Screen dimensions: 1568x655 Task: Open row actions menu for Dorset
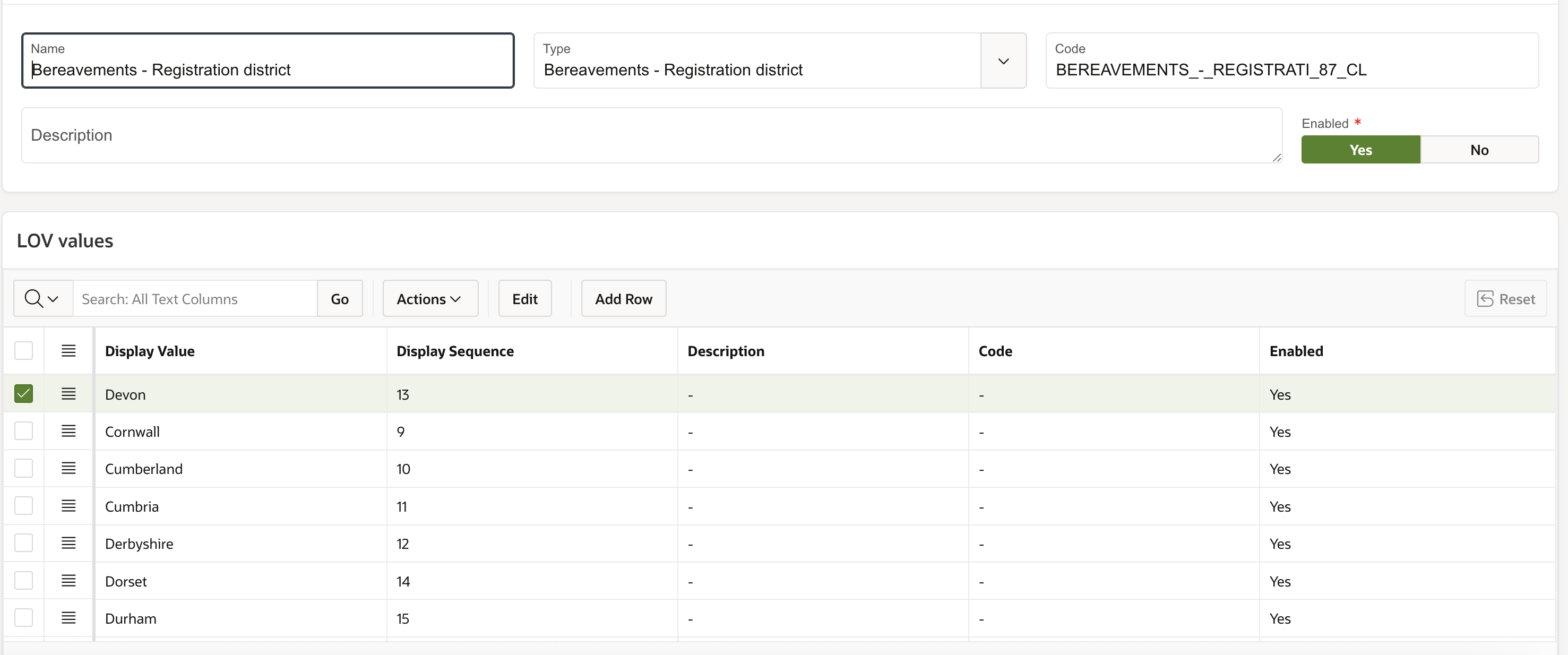pos(68,581)
